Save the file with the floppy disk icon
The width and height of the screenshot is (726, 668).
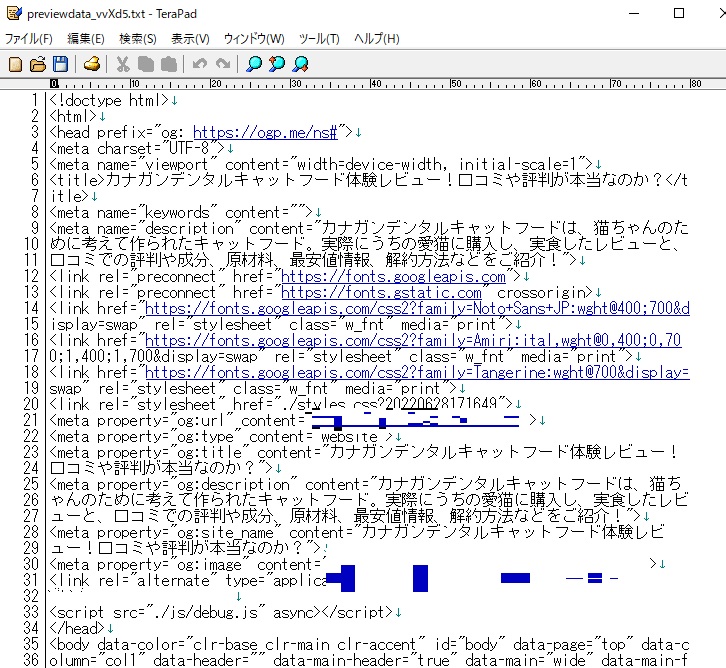coord(61,64)
